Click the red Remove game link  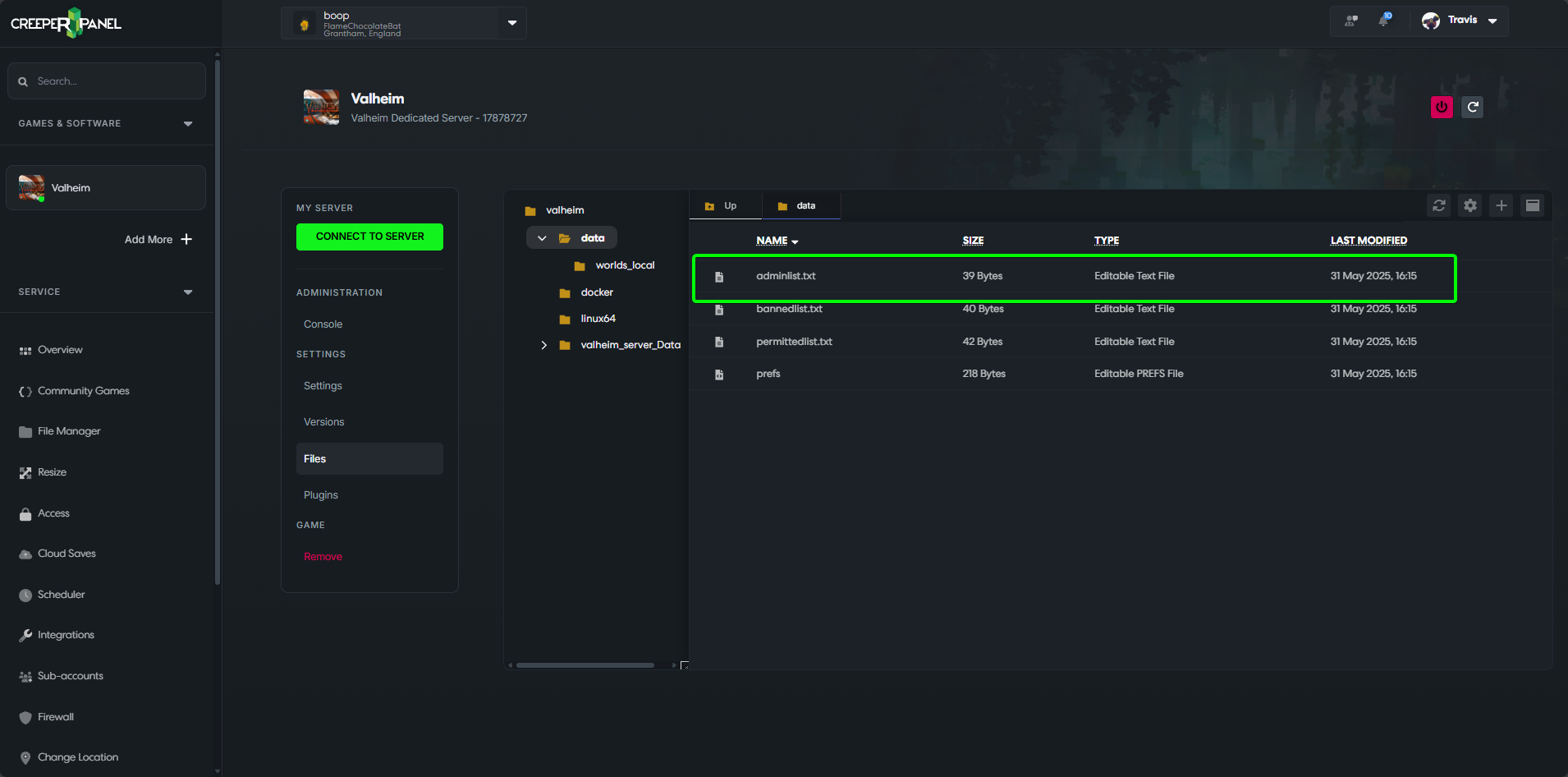pyautogui.click(x=323, y=557)
